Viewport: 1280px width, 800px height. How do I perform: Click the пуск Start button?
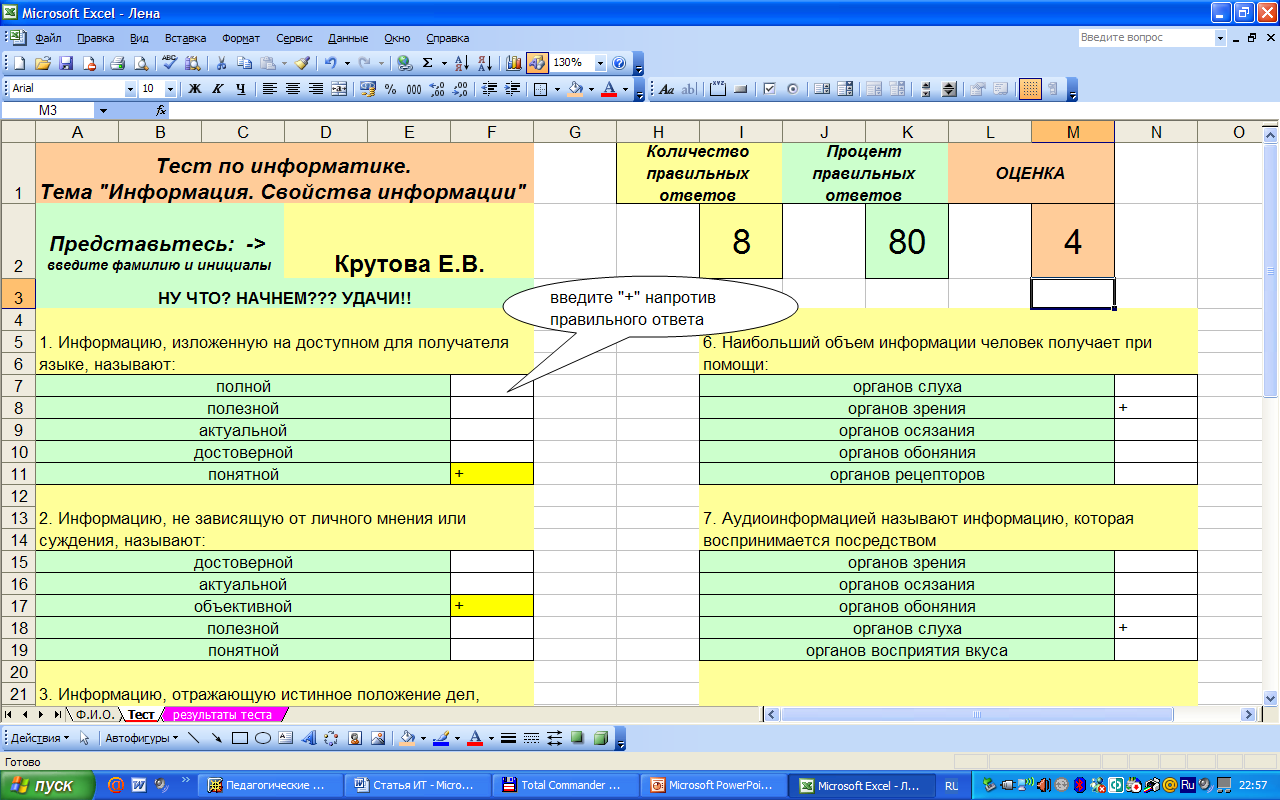click(47, 785)
